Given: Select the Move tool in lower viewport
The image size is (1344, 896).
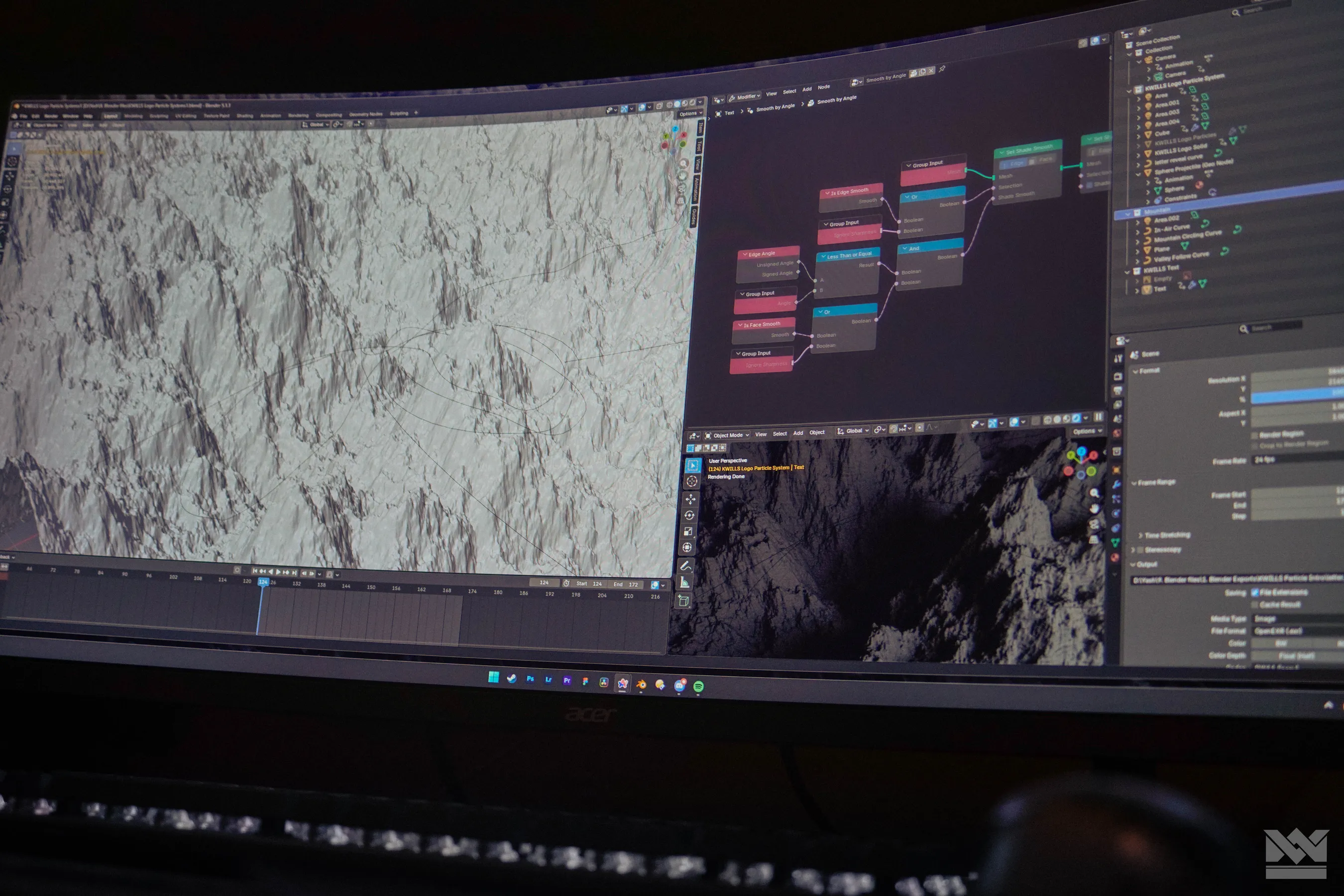Looking at the screenshot, I should click(690, 499).
